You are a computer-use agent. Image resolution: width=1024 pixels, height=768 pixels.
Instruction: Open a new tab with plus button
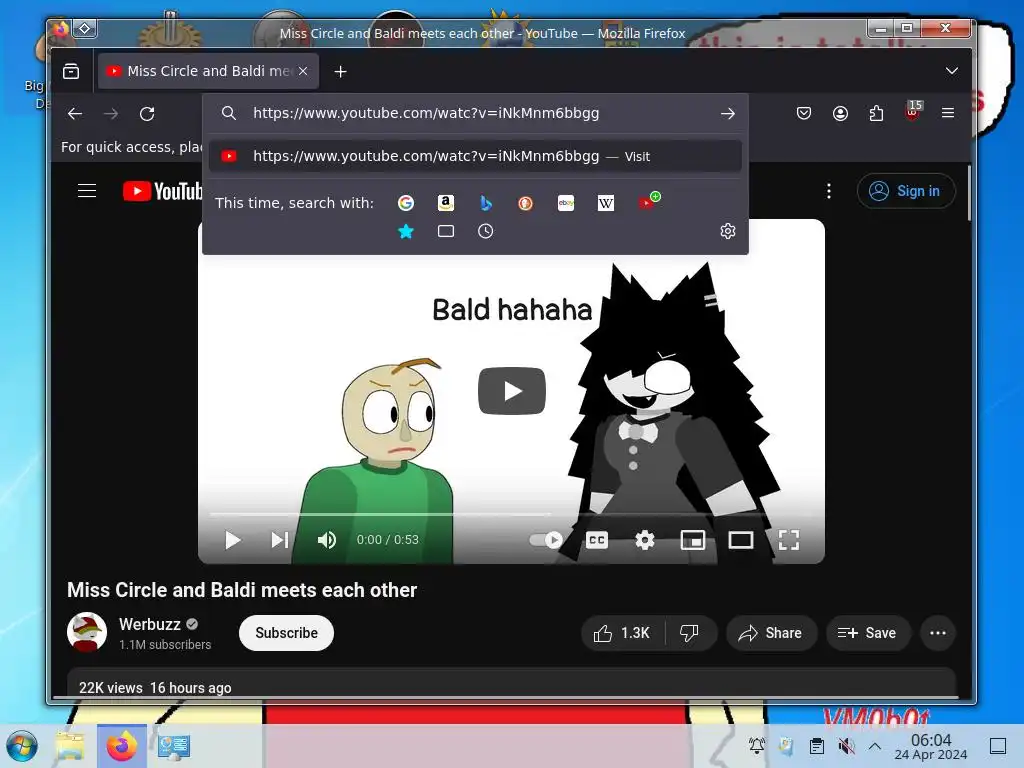tap(340, 71)
